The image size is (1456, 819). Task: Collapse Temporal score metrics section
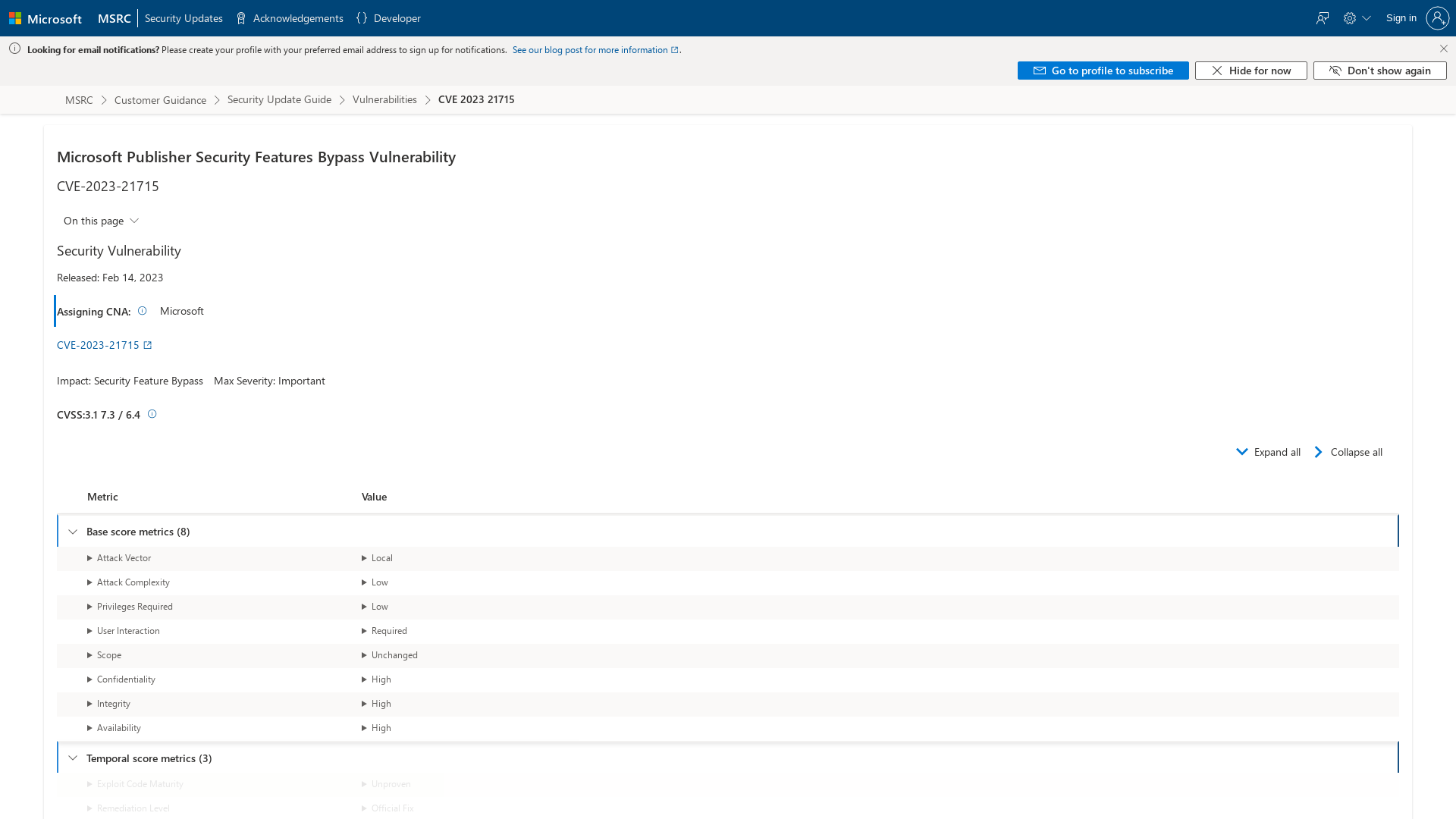coord(73,758)
